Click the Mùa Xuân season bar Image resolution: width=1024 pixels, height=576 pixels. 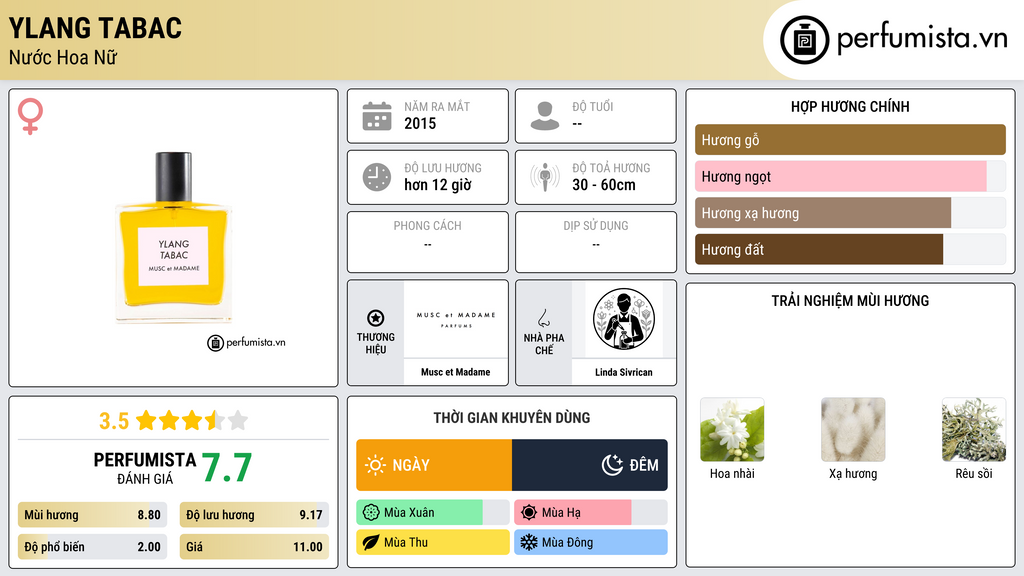pos(433,513)
